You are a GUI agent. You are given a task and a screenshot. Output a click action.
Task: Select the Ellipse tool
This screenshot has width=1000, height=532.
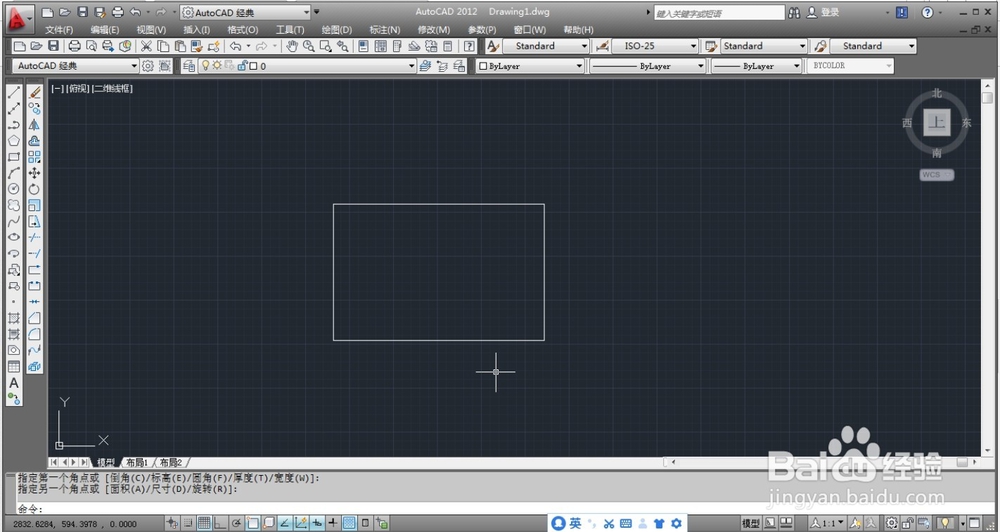click(x=13, y=237)
